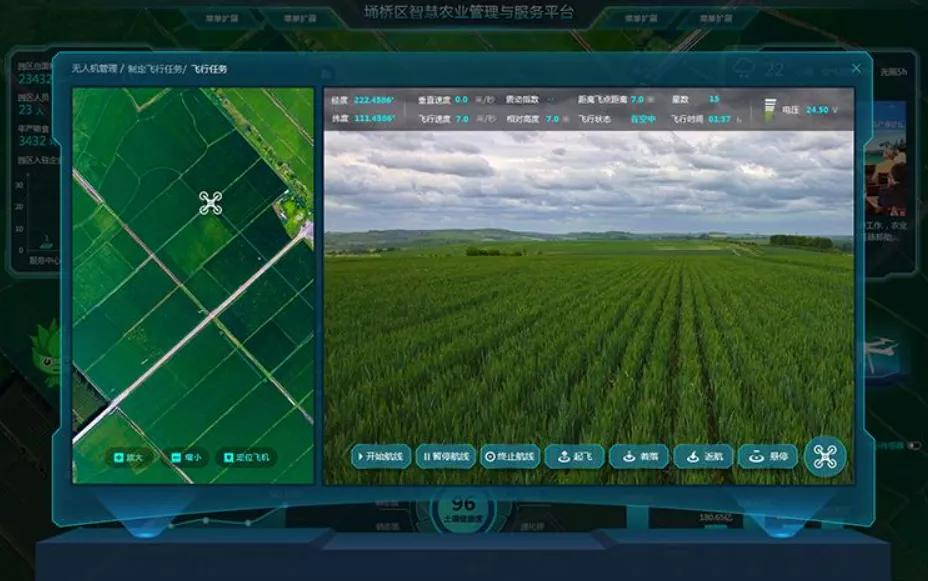The image size is (928, 581).
Task: Zoom out the map with 缩小
Action: [184, 457]
